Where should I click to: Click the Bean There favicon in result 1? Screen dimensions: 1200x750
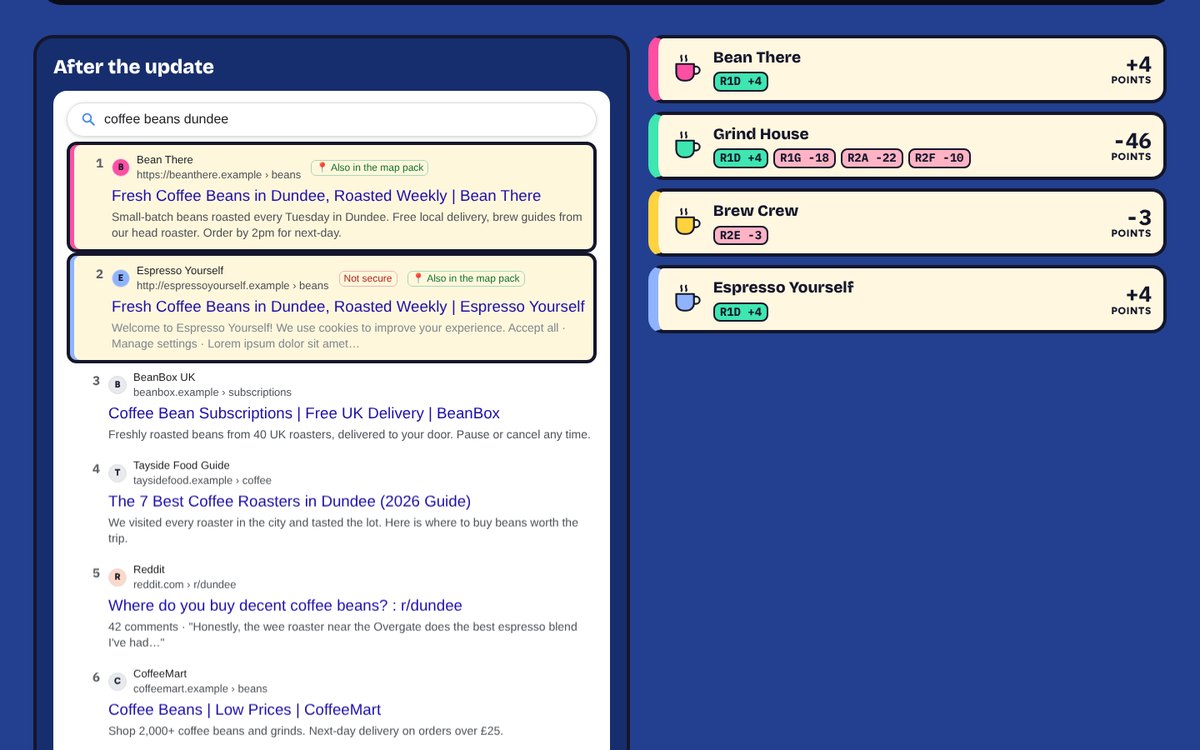(121, 167)
